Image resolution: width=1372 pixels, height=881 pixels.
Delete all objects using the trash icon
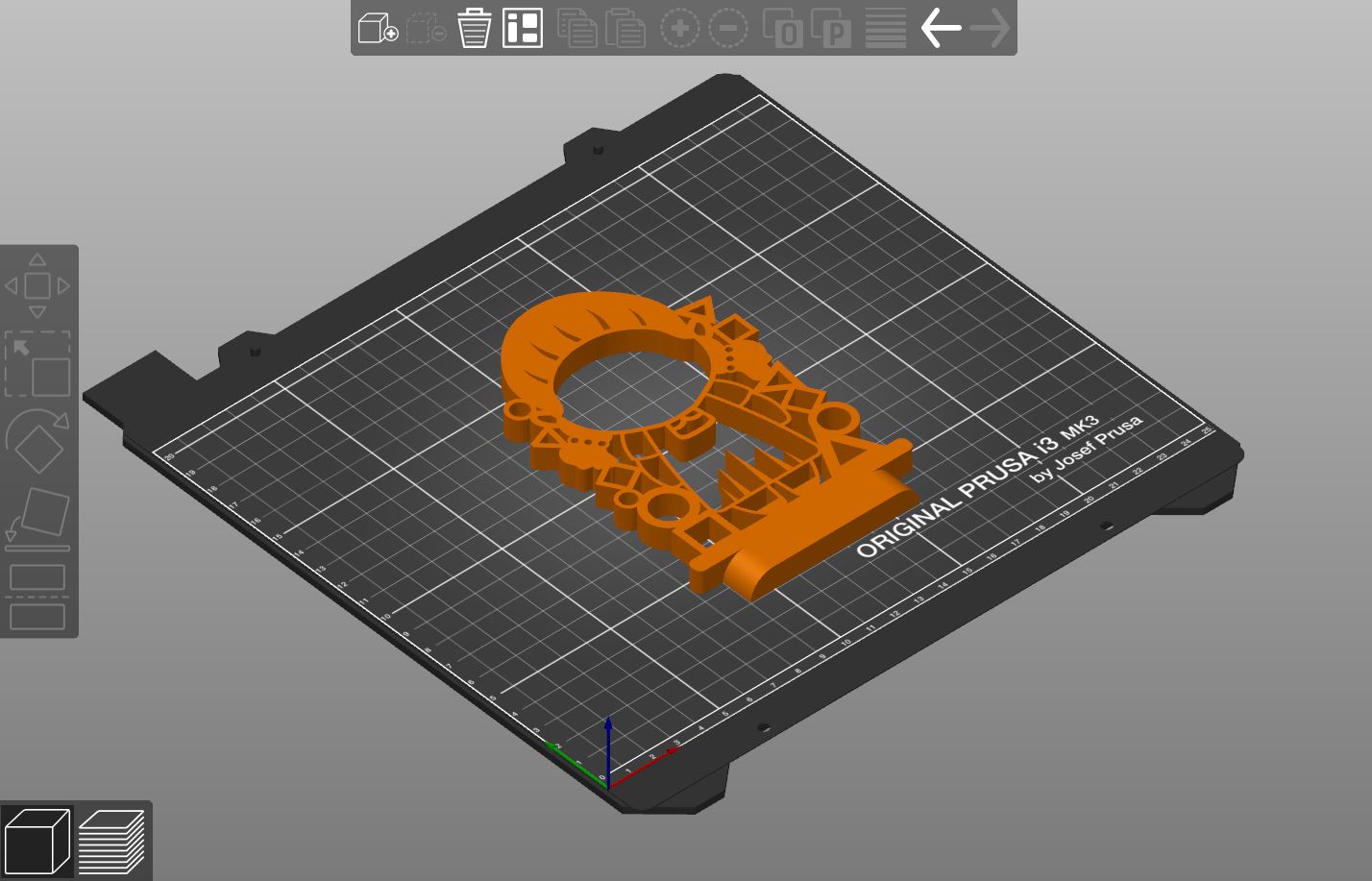click(476, 27)
